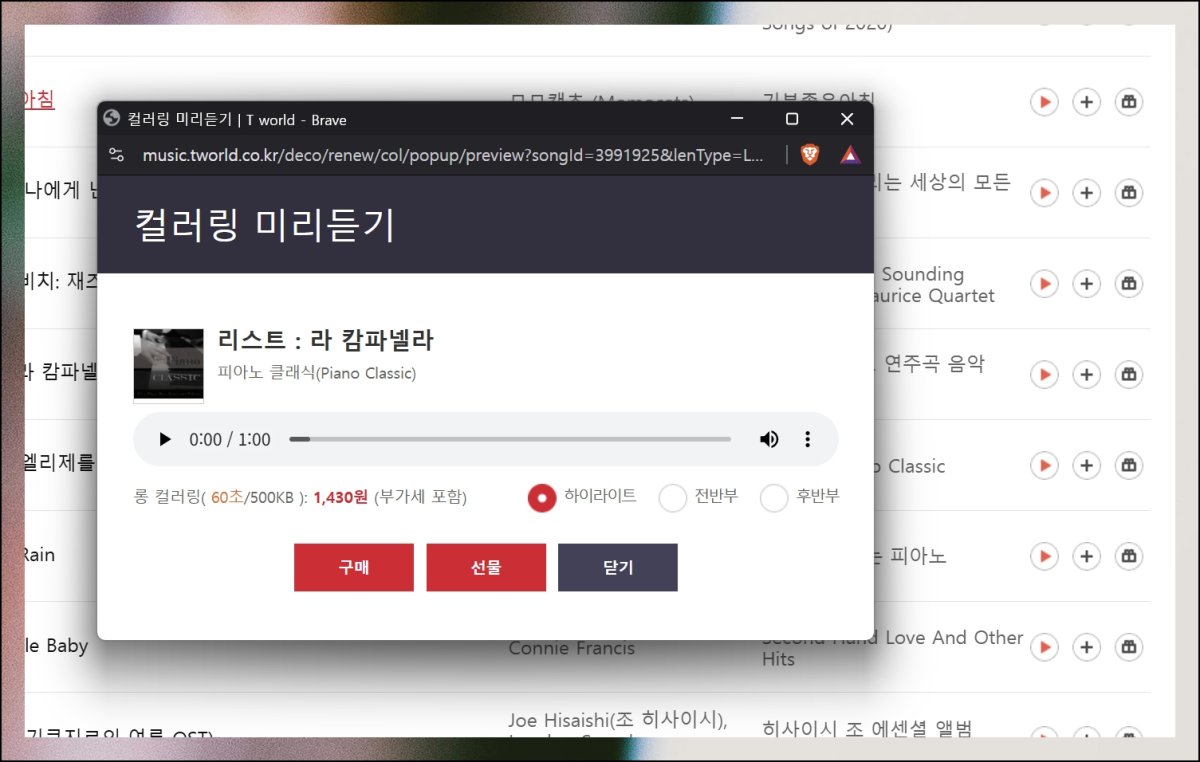Click the 'le Baby' song title in background
Image resolution: width=1200 pixels, height=762 pixels.
(x=56, y=646)
